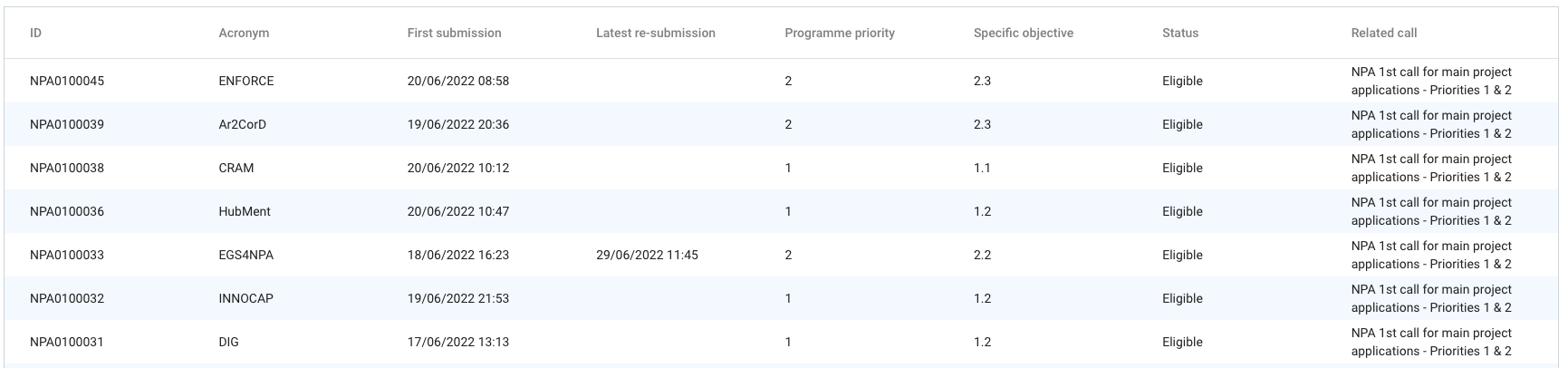Screen dimensions: 1568x368
Task: Click the Eligible status in DIG row
Action: click(x=1182, y=342)
